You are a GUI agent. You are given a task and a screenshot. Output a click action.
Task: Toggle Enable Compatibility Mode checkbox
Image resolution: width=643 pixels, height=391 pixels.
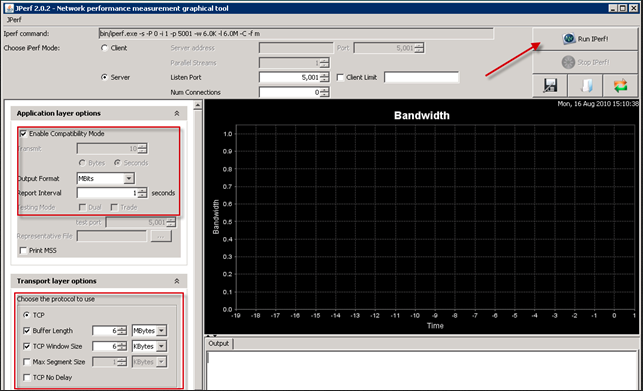[23, 133]
